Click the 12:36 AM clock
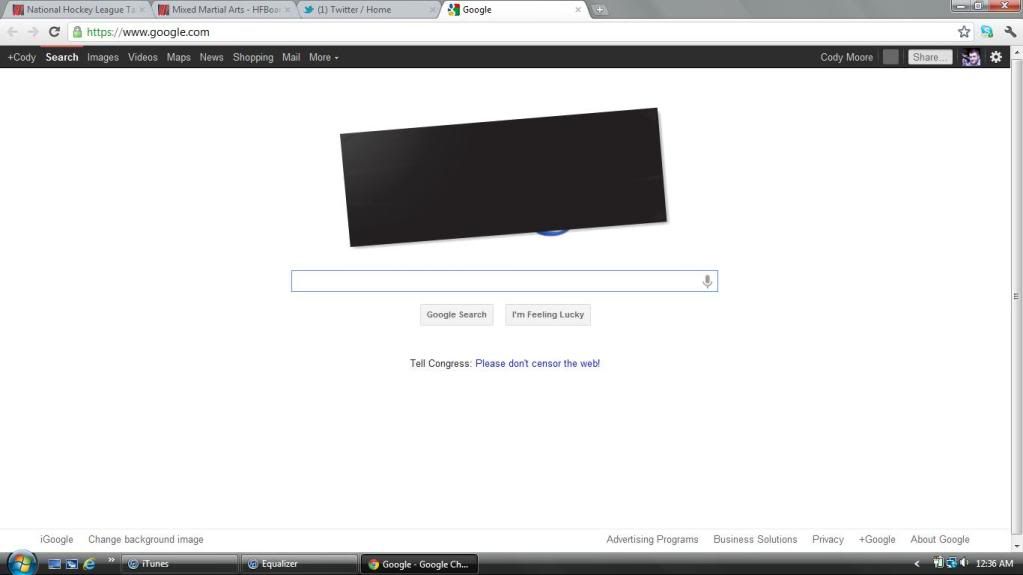The image size is (1023, 575). coord(994,563)
